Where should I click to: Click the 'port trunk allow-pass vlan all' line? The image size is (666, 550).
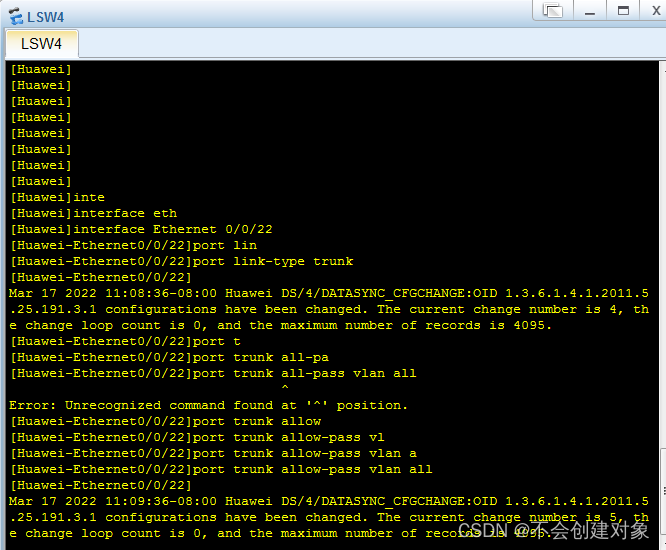221,469
